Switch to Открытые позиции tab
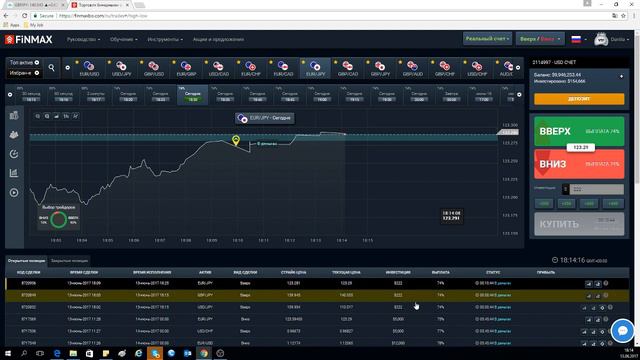 [x=27, y=260]
